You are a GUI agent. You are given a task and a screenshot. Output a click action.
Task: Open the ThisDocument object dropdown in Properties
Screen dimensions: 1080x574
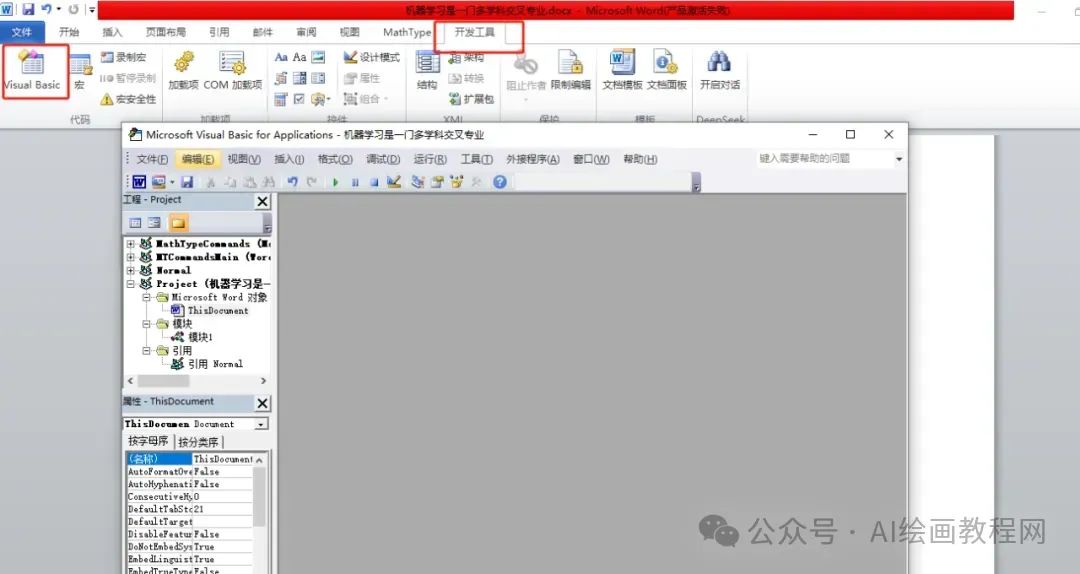tap(261, 424)
